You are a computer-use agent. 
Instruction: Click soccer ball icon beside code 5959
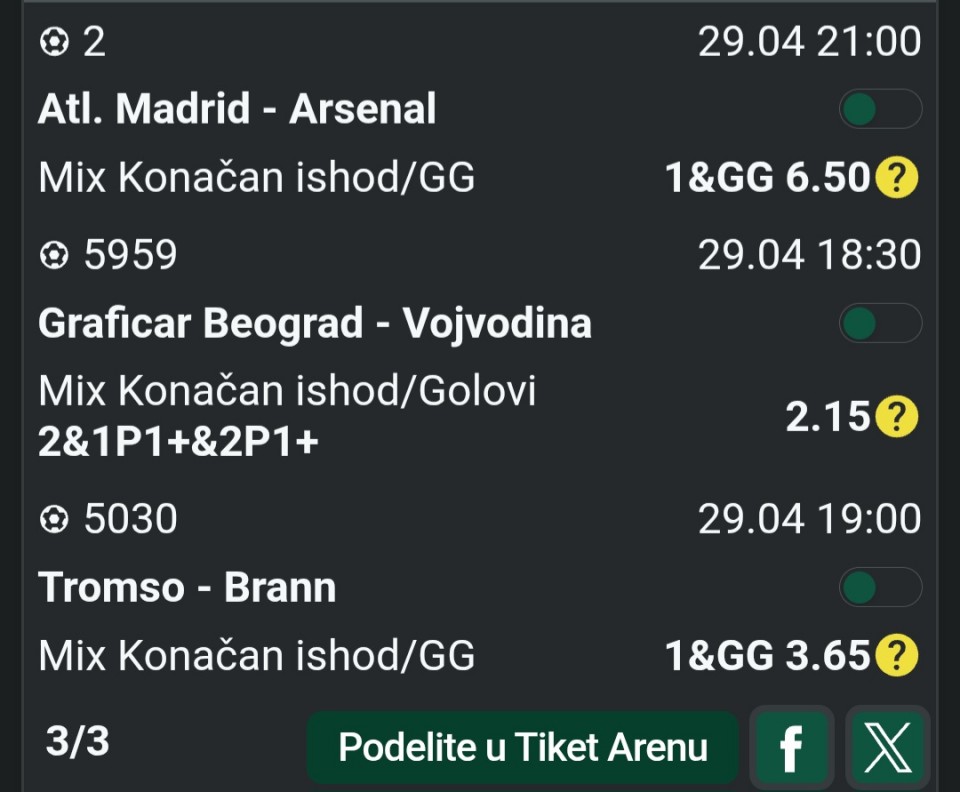point(53,256)
